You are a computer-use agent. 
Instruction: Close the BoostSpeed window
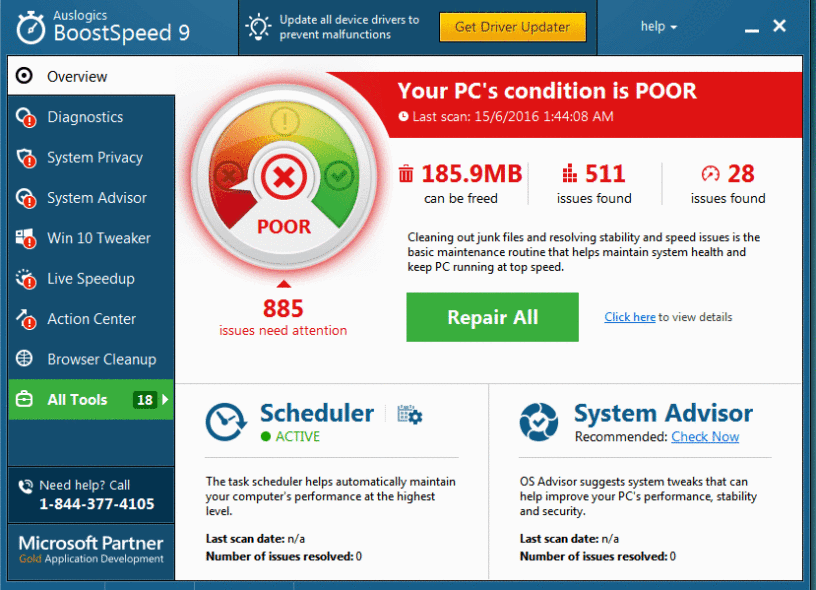[779, 25]
